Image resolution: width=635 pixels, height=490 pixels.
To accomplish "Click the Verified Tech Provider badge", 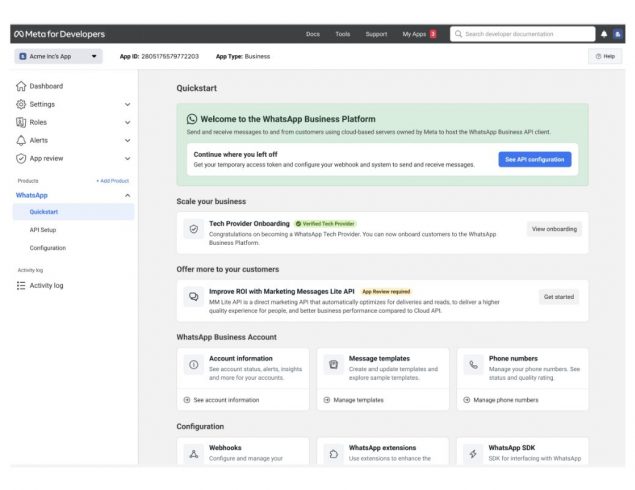I will pos(325,224).
